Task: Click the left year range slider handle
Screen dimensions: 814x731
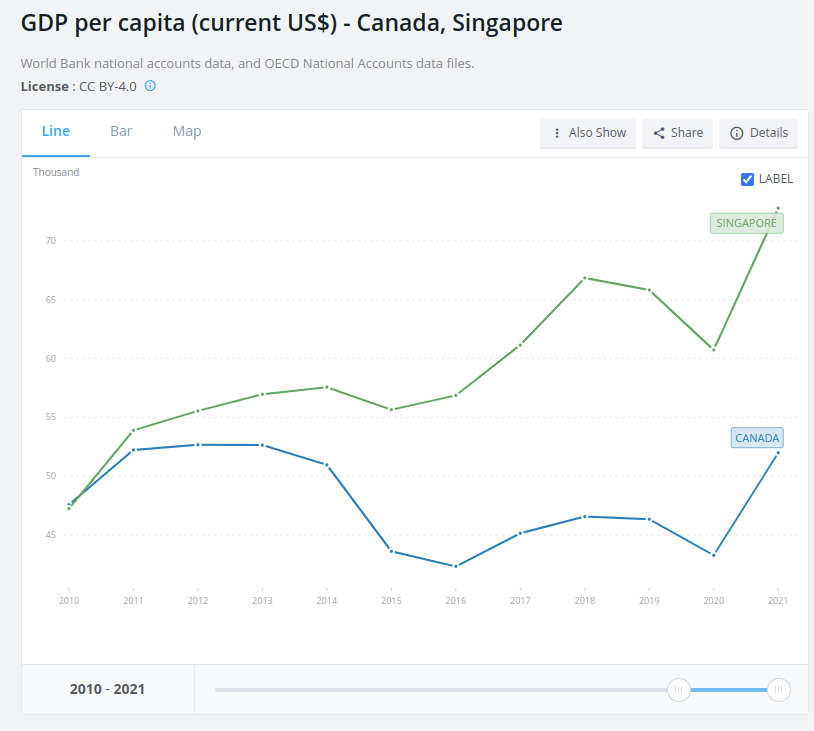Action: [x=679, y=689]
